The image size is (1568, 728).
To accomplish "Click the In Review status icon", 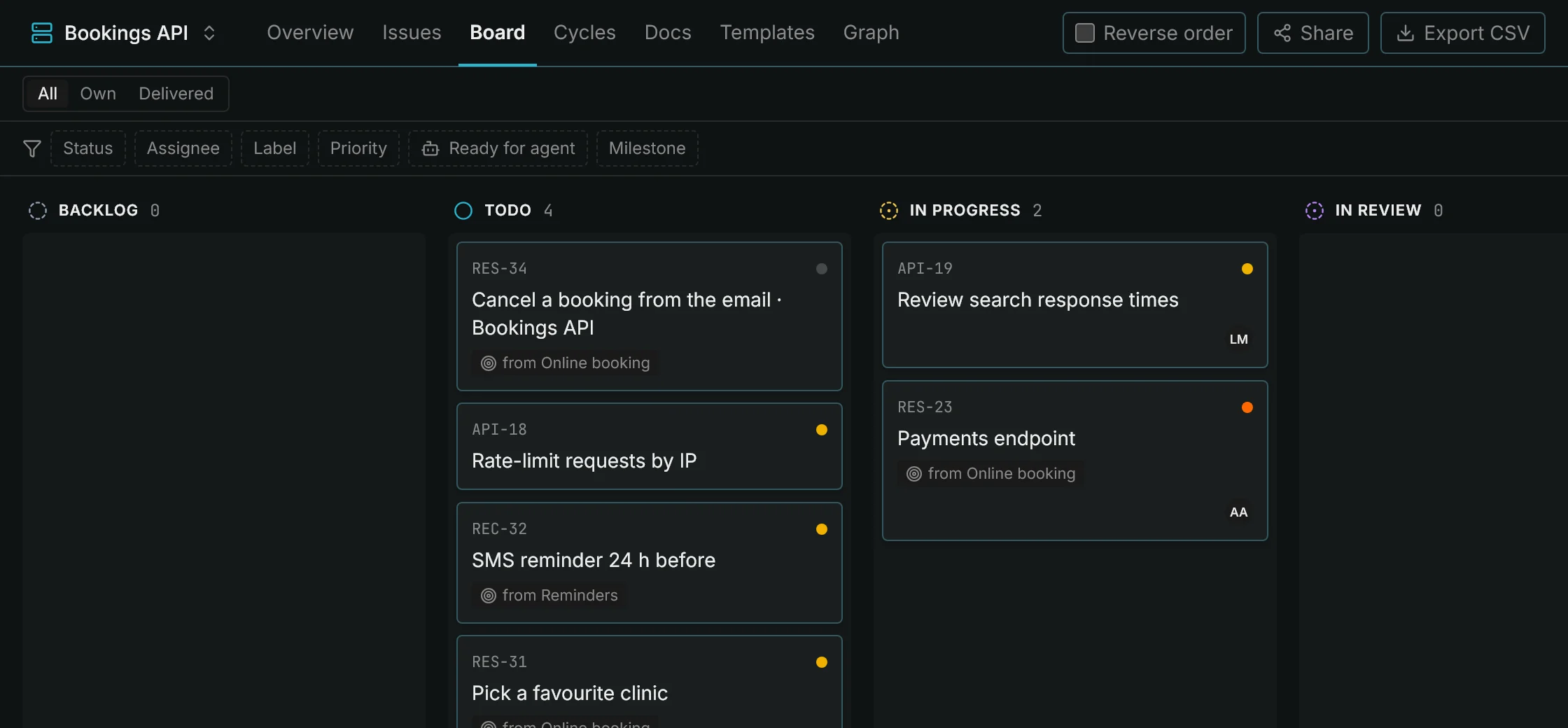I will point(1315,211).
